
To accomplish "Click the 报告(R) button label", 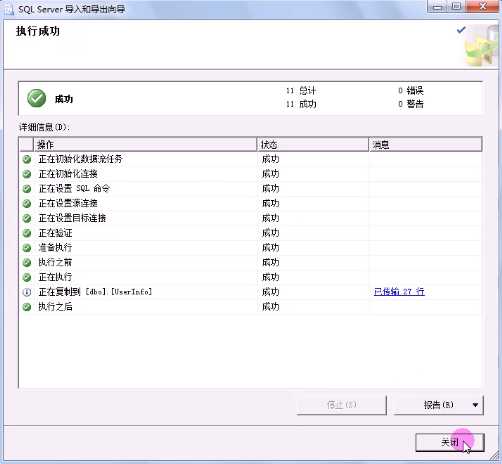I will 438,405.
